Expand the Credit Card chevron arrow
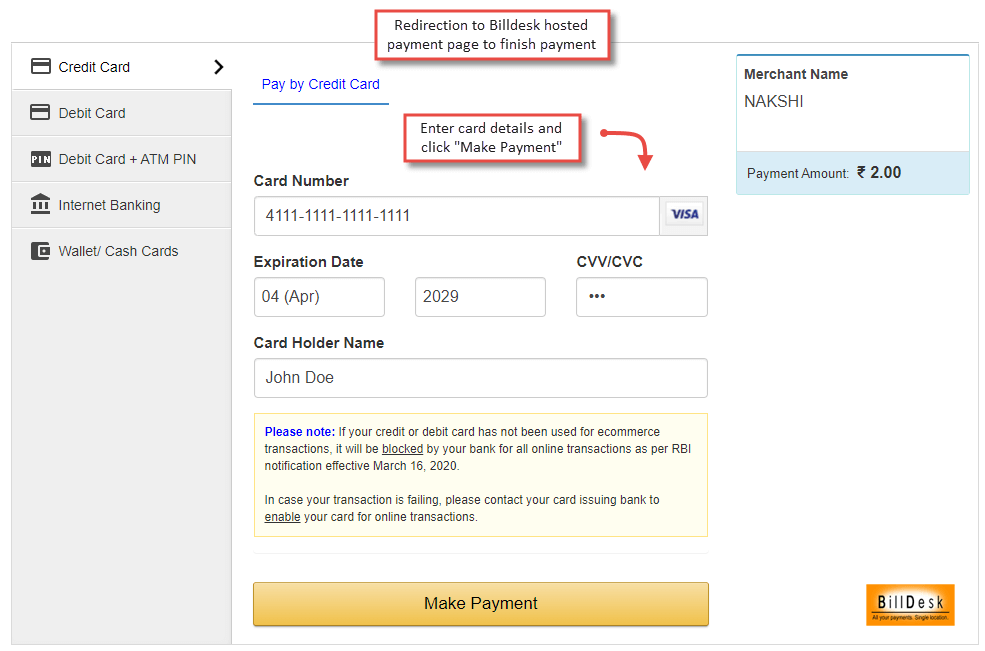This screenshot has height=651, width=985. (217, 66)
